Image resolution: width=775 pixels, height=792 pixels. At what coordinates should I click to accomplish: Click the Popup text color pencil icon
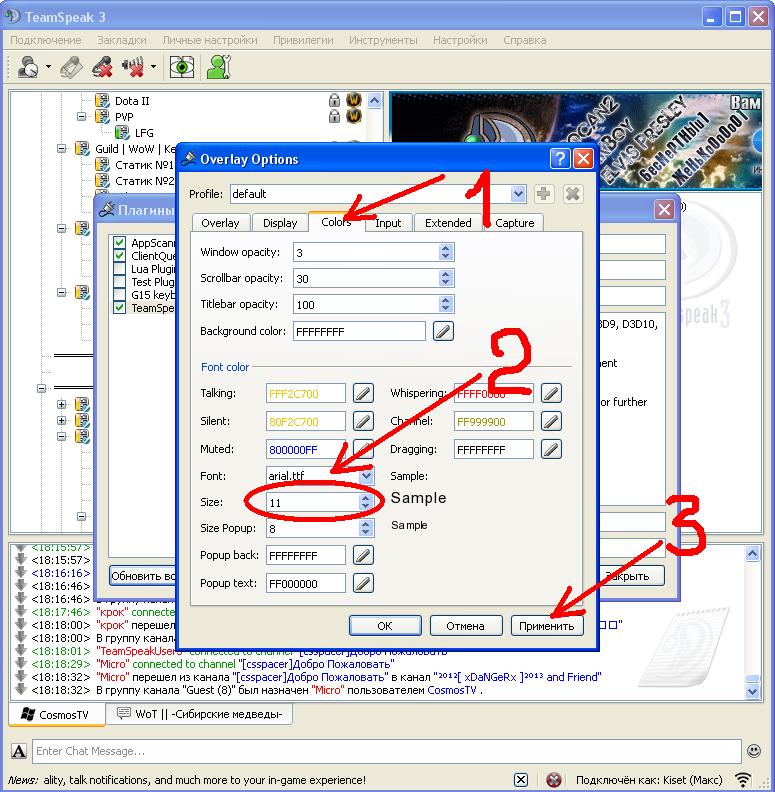point(363,583)
